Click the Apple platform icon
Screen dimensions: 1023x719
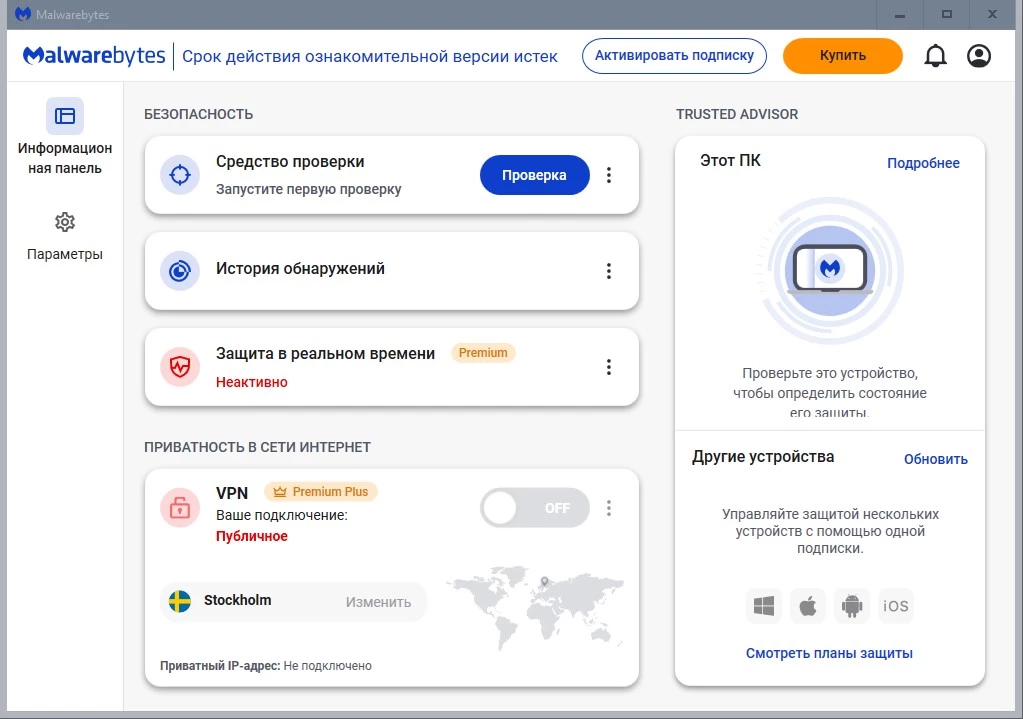coord(808,606)
